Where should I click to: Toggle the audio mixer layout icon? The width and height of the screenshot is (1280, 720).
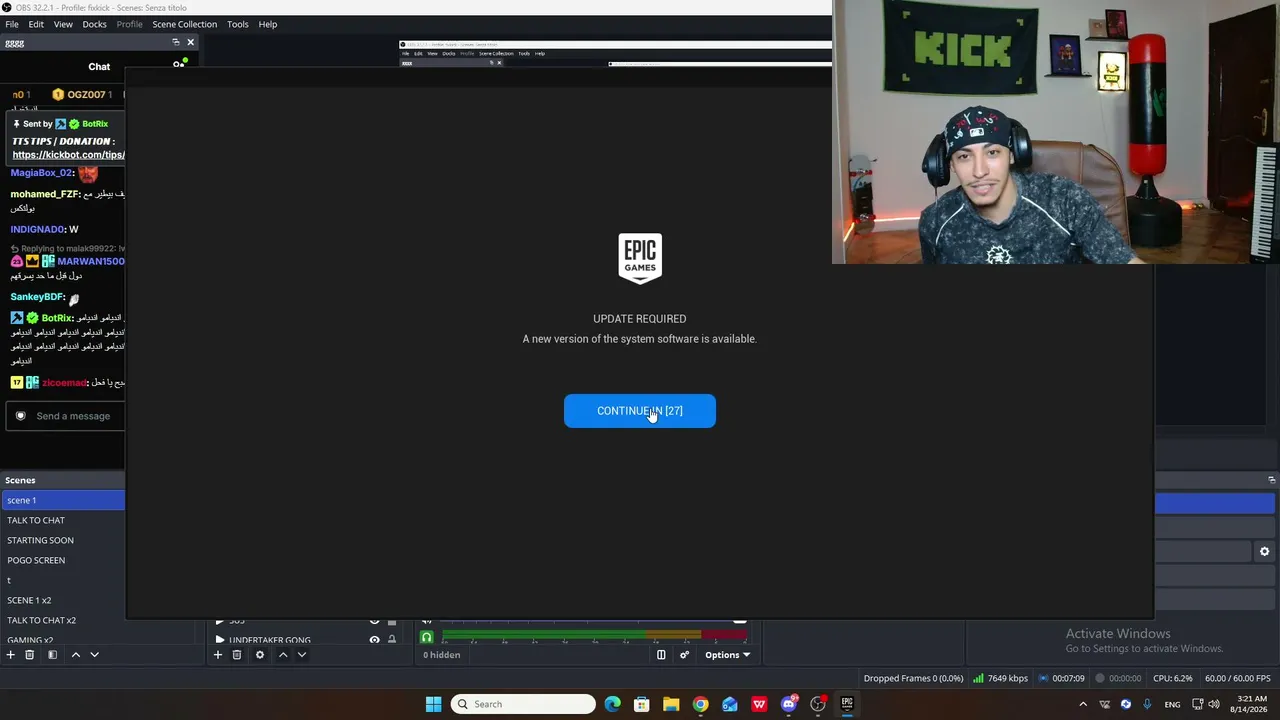click(x=661, y=655)
